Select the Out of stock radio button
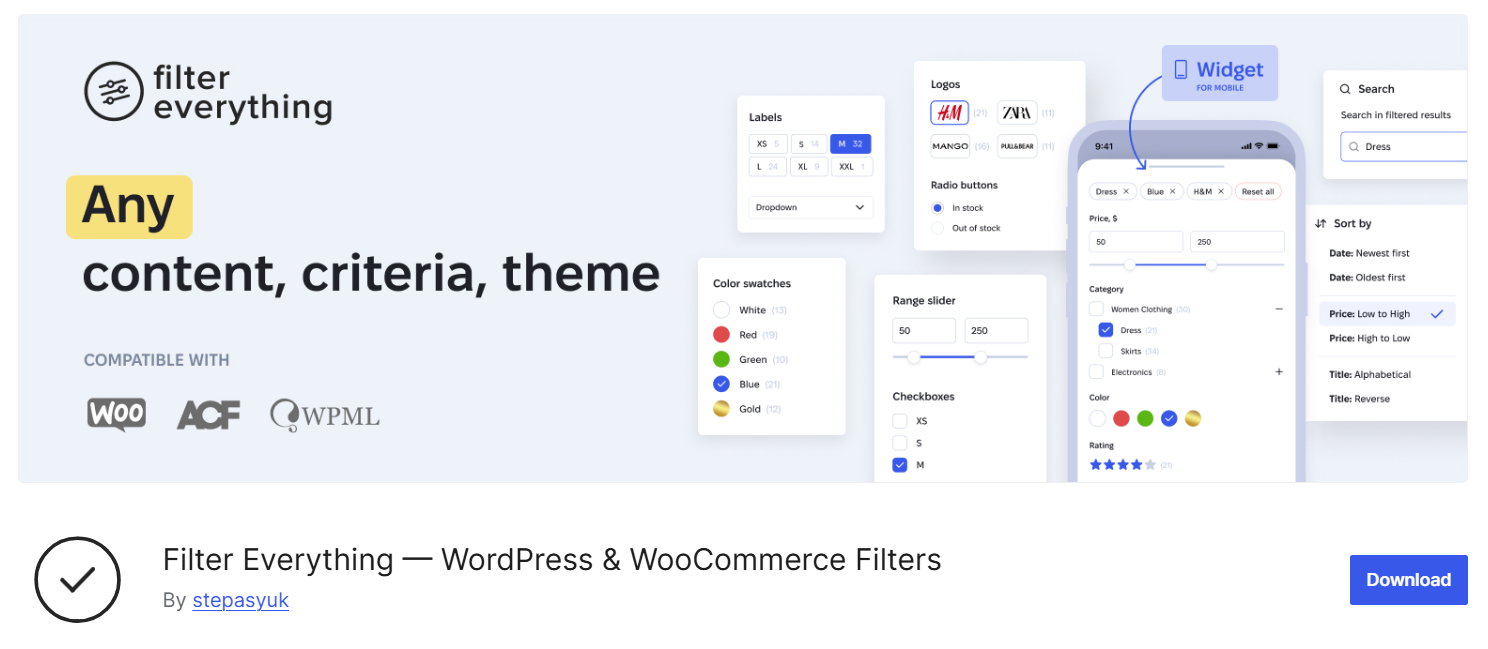Image resolution: width=1488 pixels, height=649 pixels. coord(937,228)
